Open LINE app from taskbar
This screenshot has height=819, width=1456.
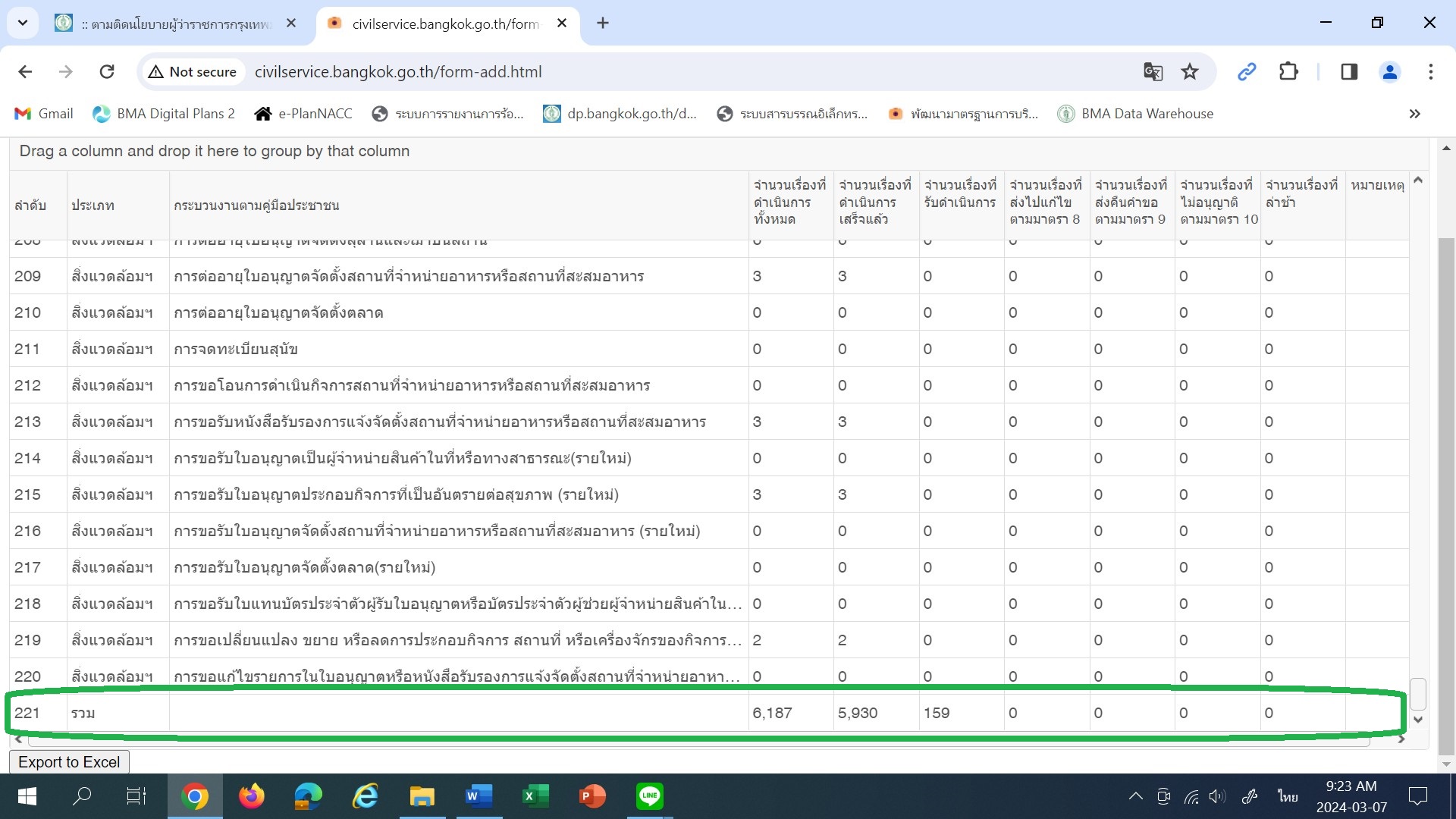click(649, 795)
